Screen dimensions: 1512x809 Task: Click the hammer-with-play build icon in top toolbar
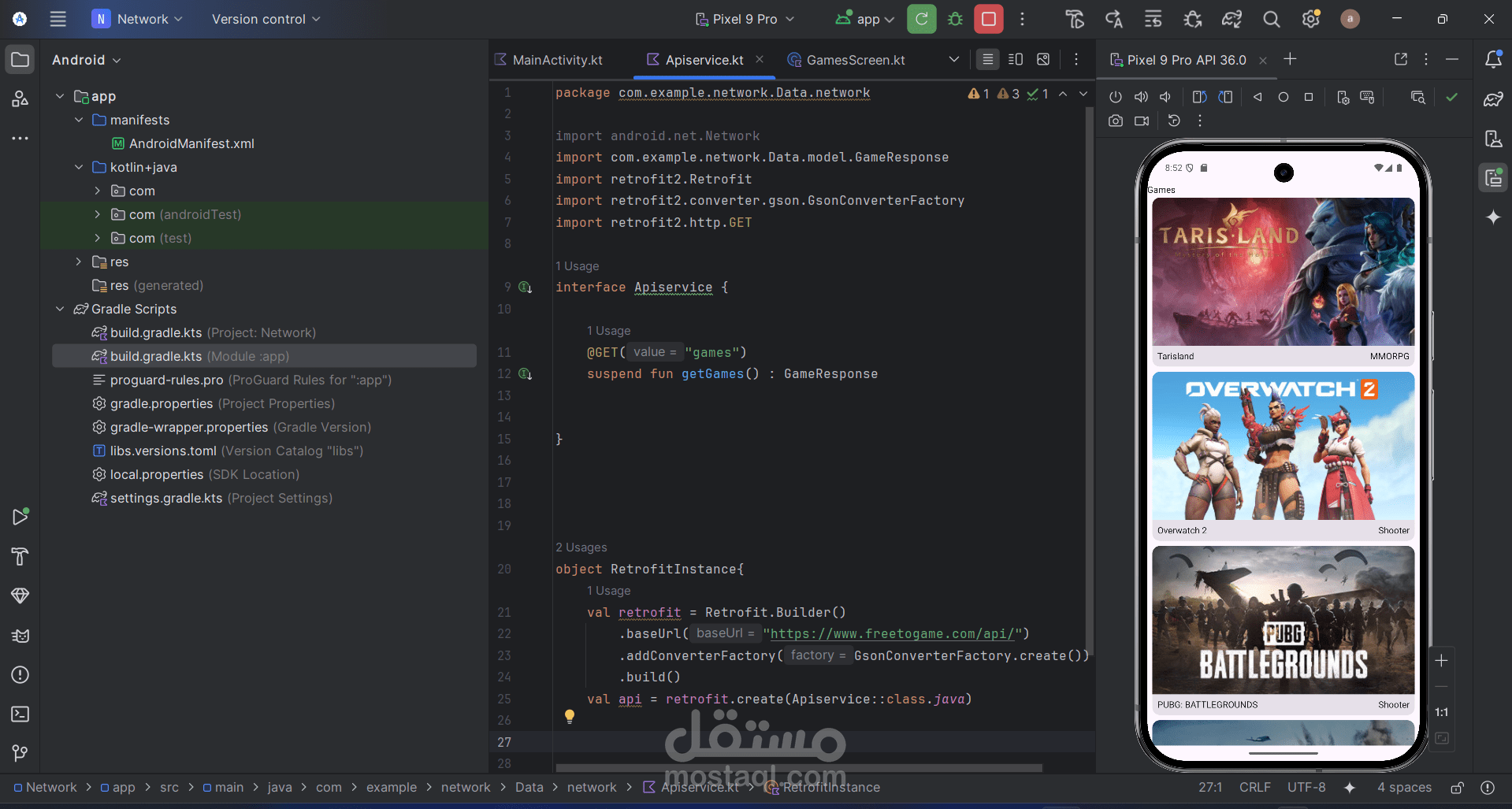coord(1075,19)
